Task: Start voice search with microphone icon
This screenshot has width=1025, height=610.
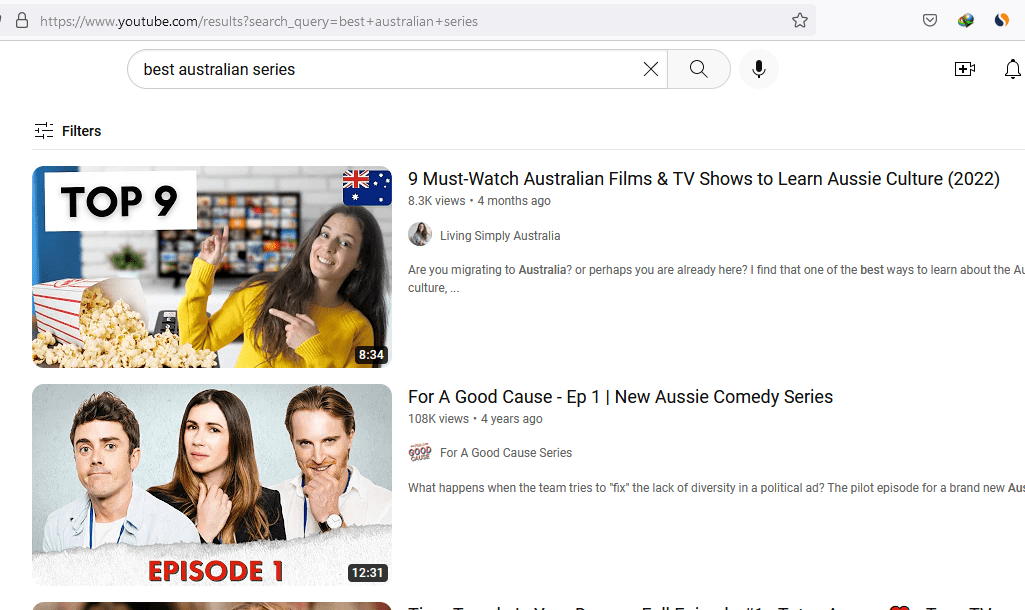Action: [758, 69]
